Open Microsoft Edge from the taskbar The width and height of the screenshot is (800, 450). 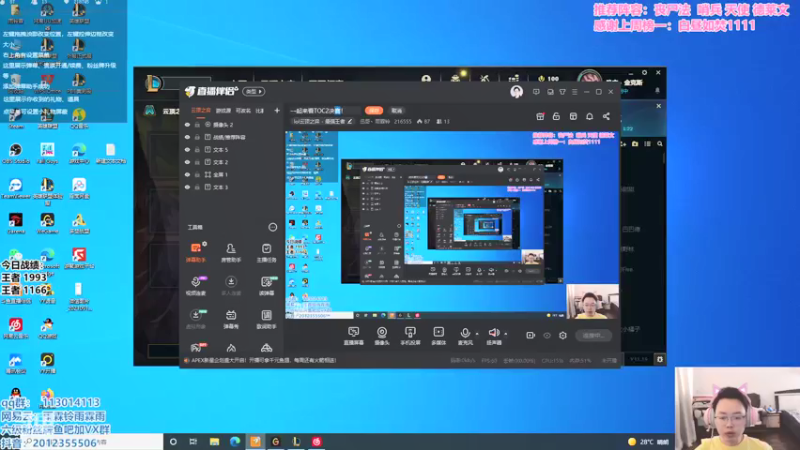(x=235, y=442)
